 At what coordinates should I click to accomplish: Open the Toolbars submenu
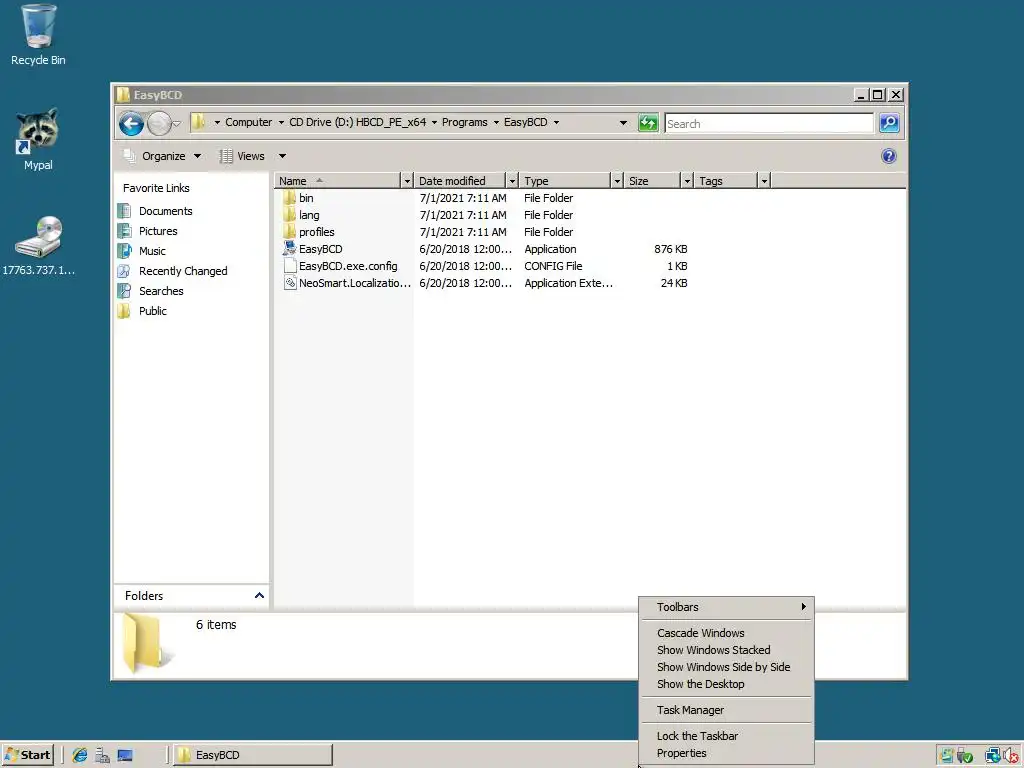(x=726, y=607)
